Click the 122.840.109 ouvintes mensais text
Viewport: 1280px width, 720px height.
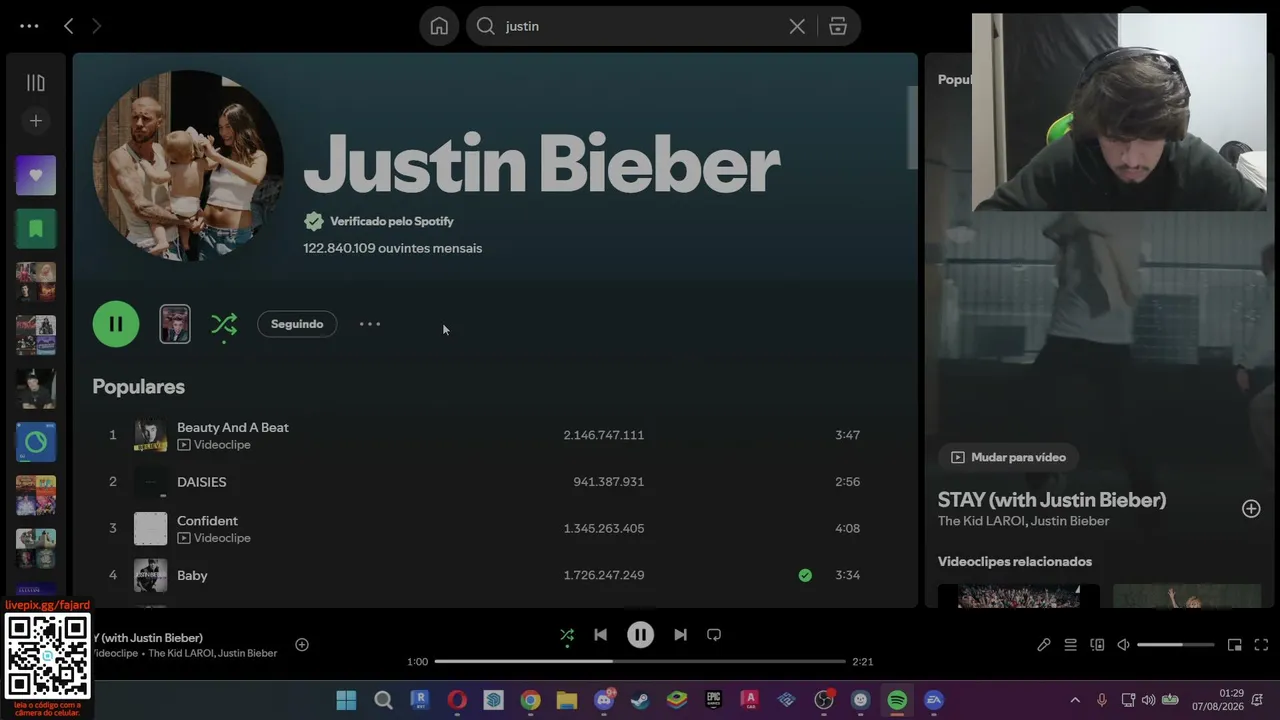pos(393,248)
